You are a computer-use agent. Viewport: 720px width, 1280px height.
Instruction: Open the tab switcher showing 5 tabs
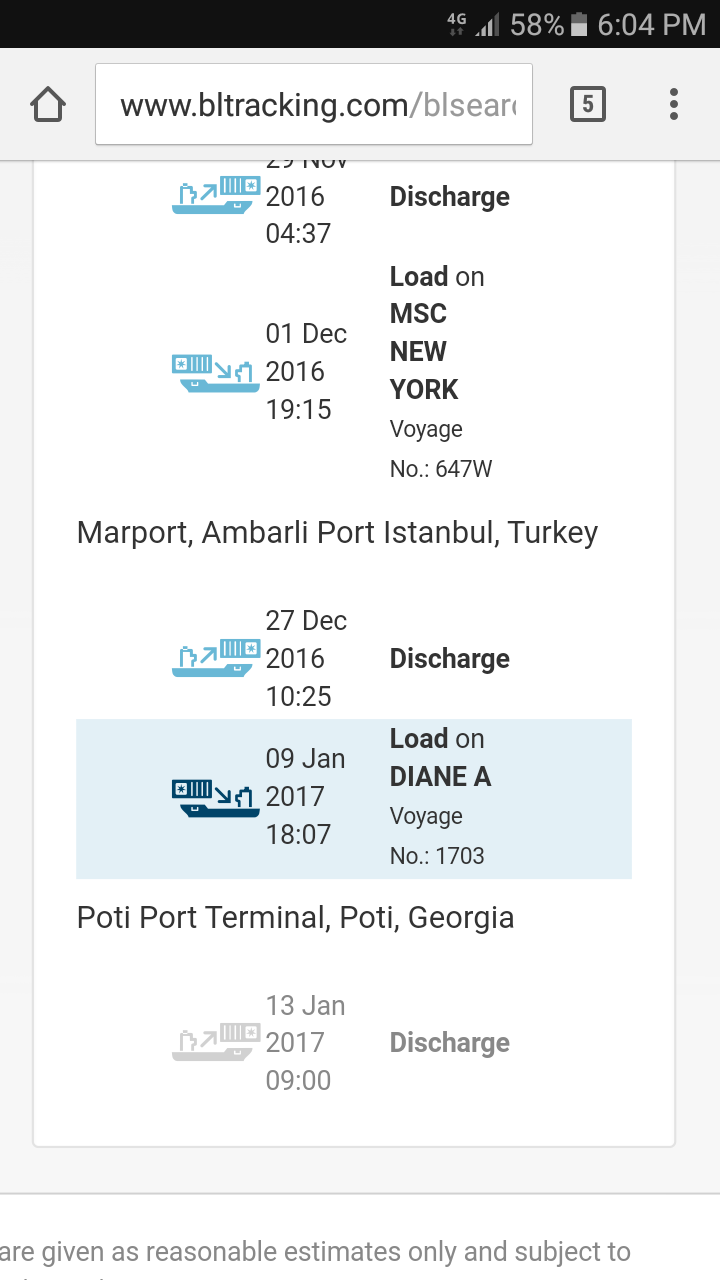pos(587,104)
